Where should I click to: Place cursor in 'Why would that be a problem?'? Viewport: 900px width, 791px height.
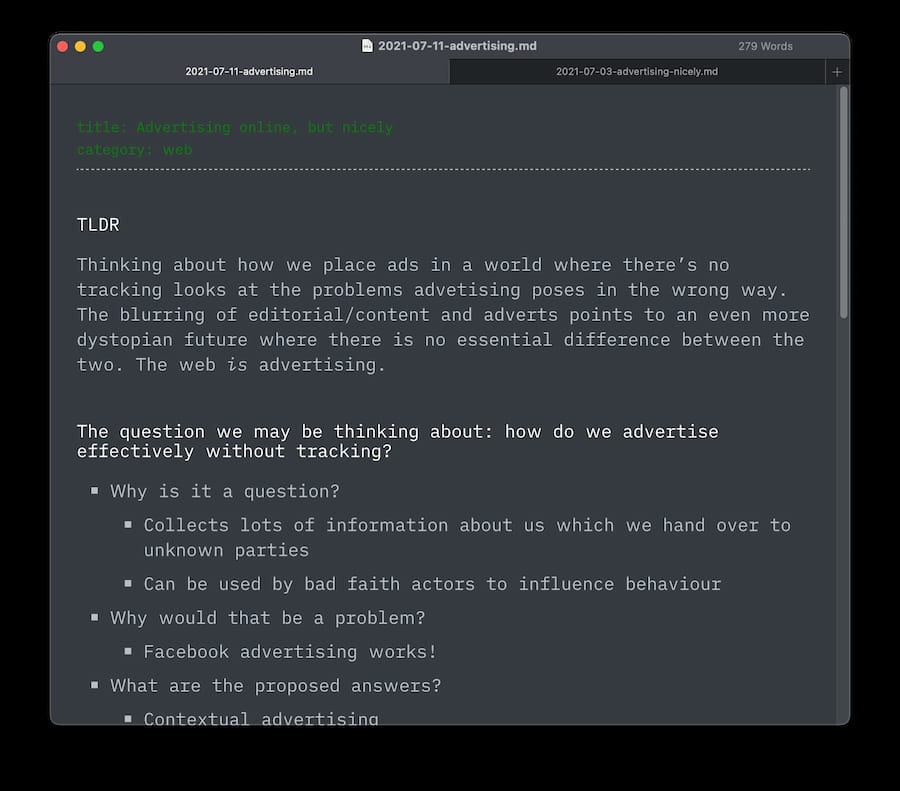pos(268,618)
